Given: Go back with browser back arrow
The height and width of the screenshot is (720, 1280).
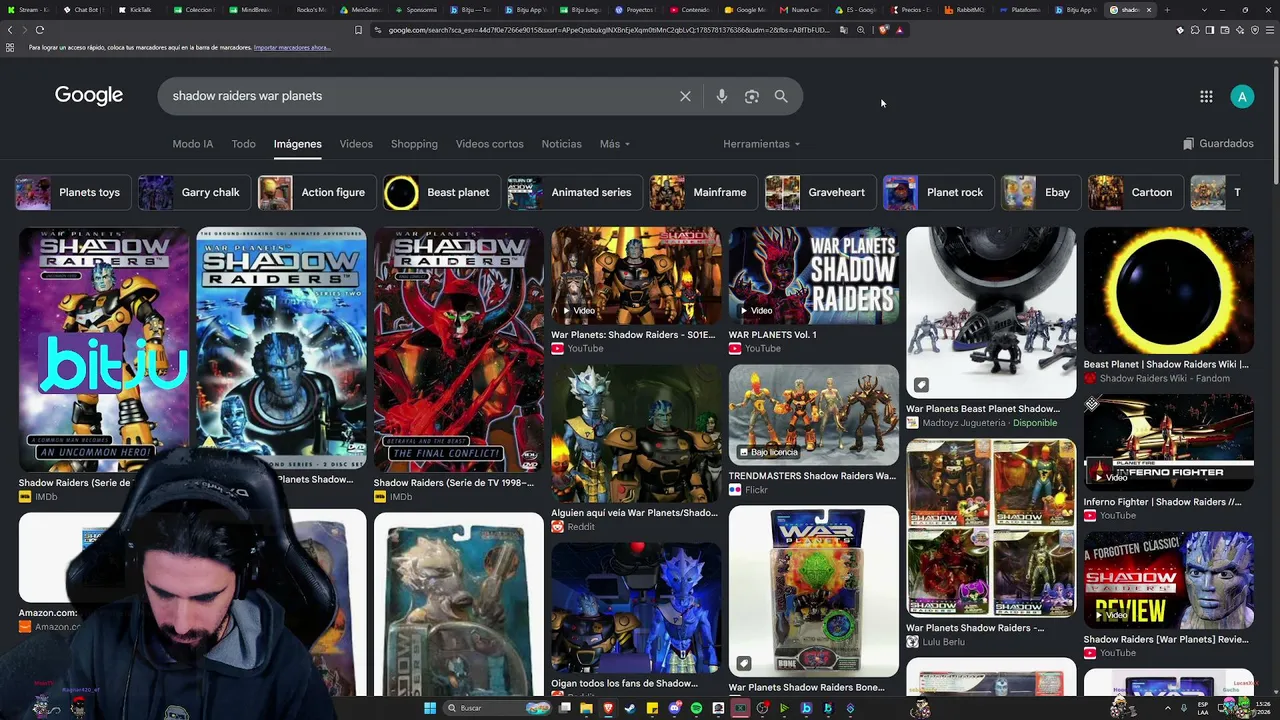Looking at the screenshot, I should 10,30.
